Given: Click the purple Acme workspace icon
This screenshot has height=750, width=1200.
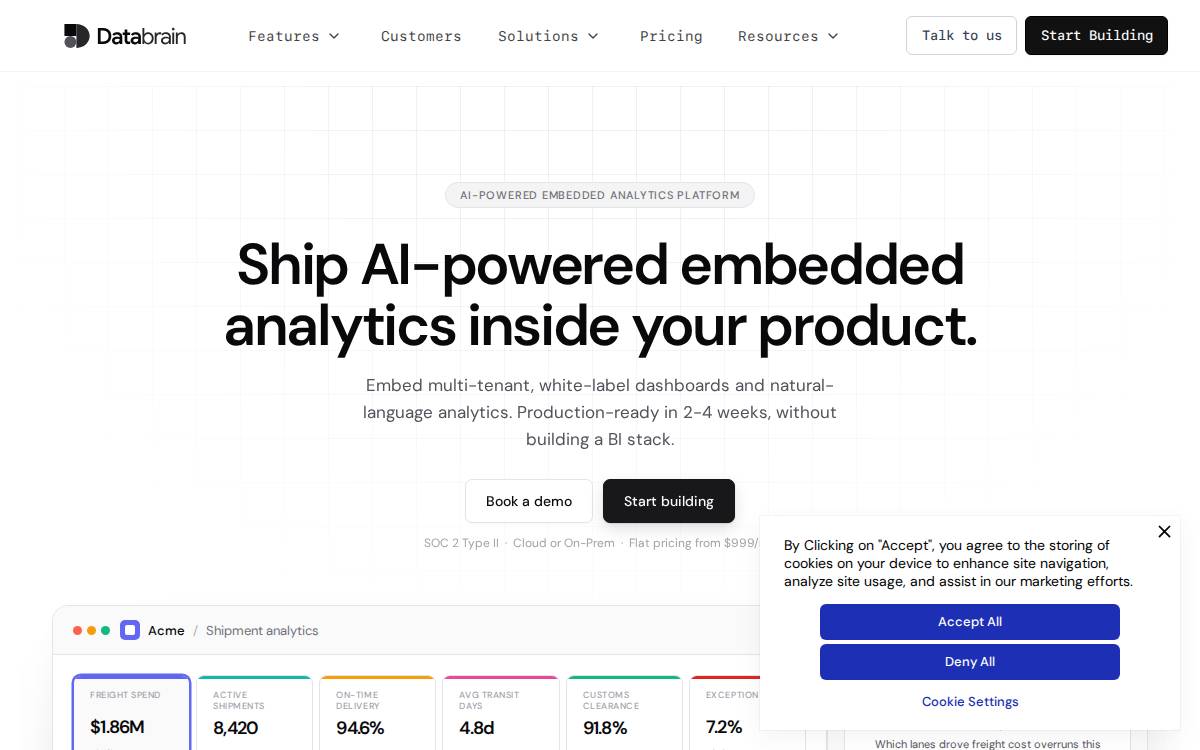Looking at the screenshot, I should (130, 630).
